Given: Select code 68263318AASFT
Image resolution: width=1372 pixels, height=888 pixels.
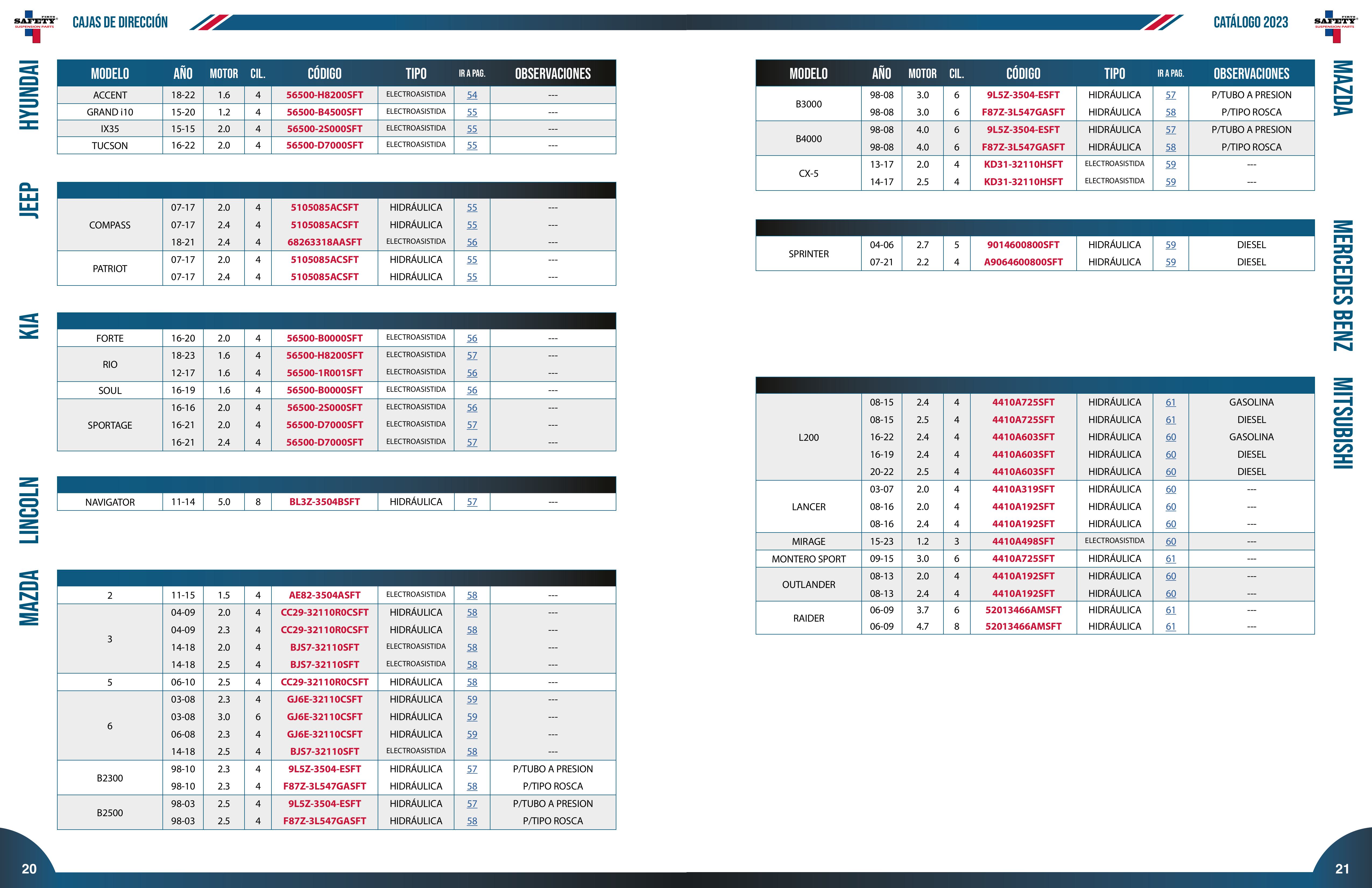Looking at the screenshot, I should pyautogui.click(x=324, y=242).
